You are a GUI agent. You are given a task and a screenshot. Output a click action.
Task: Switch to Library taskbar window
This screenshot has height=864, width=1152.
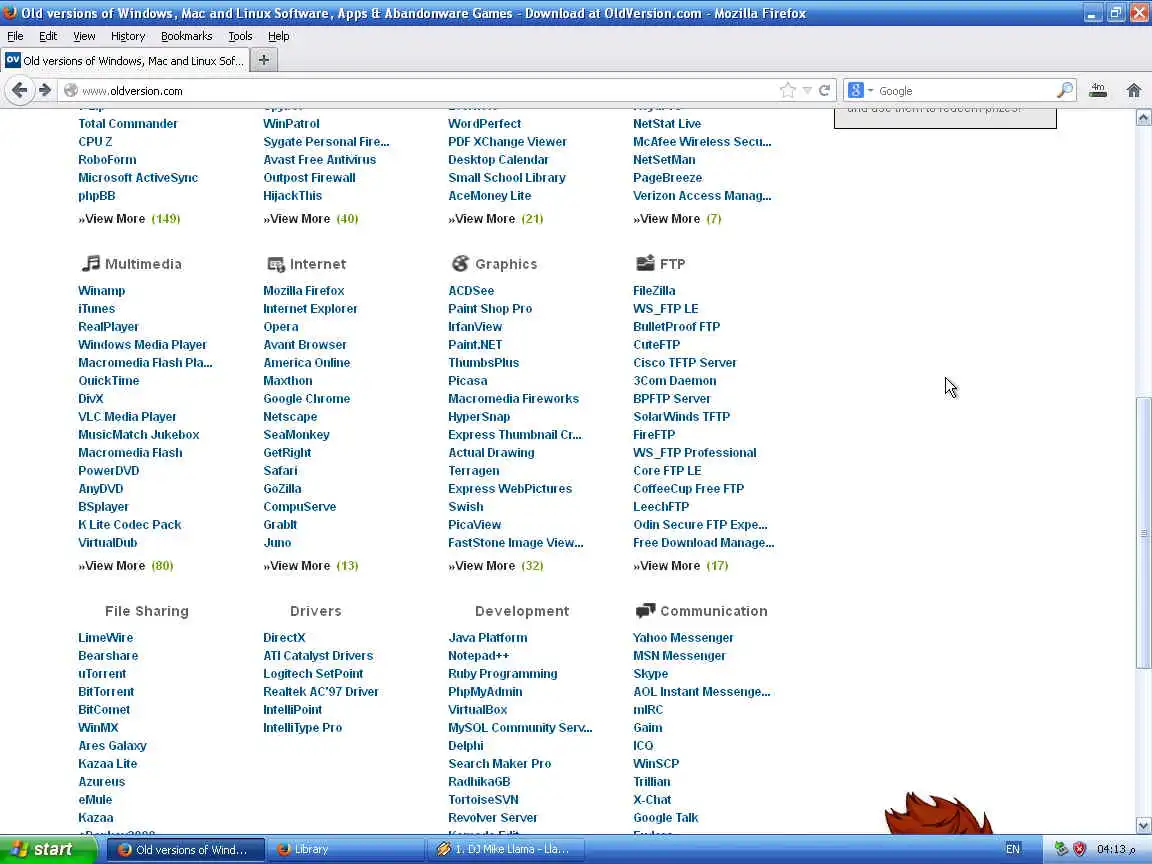click(x=345, y=849)
